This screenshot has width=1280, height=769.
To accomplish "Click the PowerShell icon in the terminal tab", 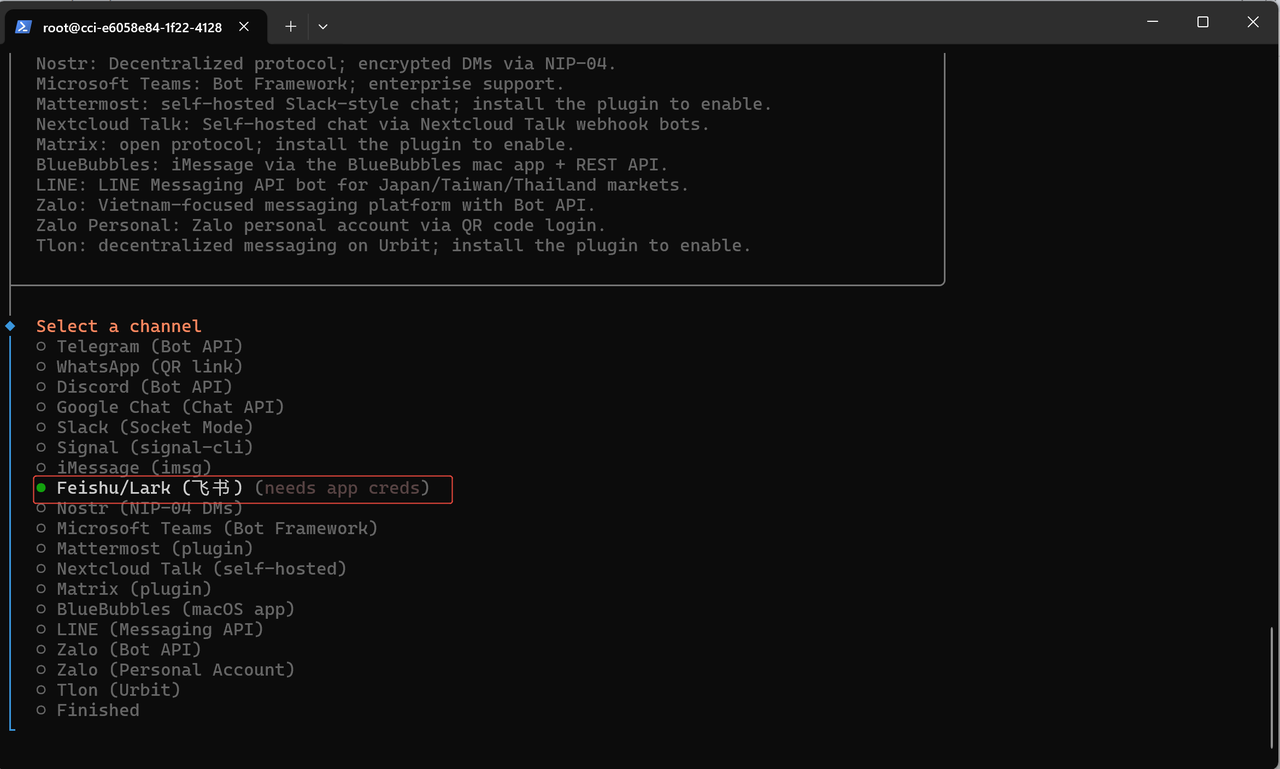I will (23, 27).
